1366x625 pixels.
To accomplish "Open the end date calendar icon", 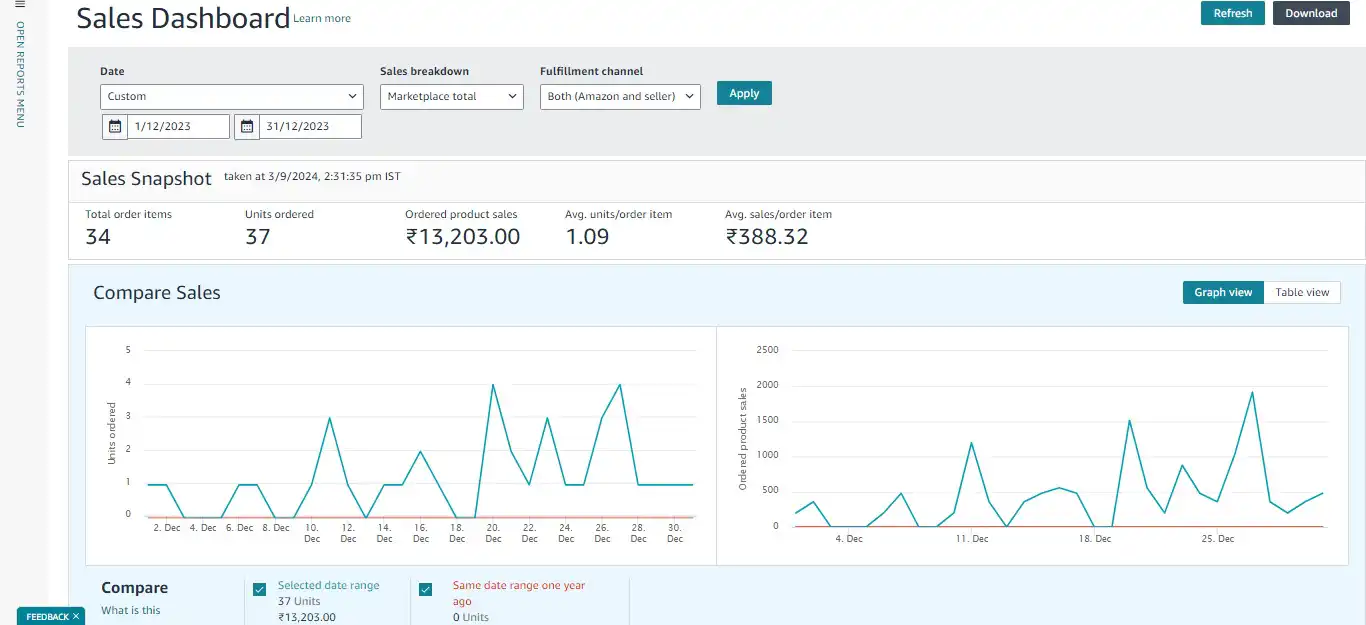I will coord(247,126).
